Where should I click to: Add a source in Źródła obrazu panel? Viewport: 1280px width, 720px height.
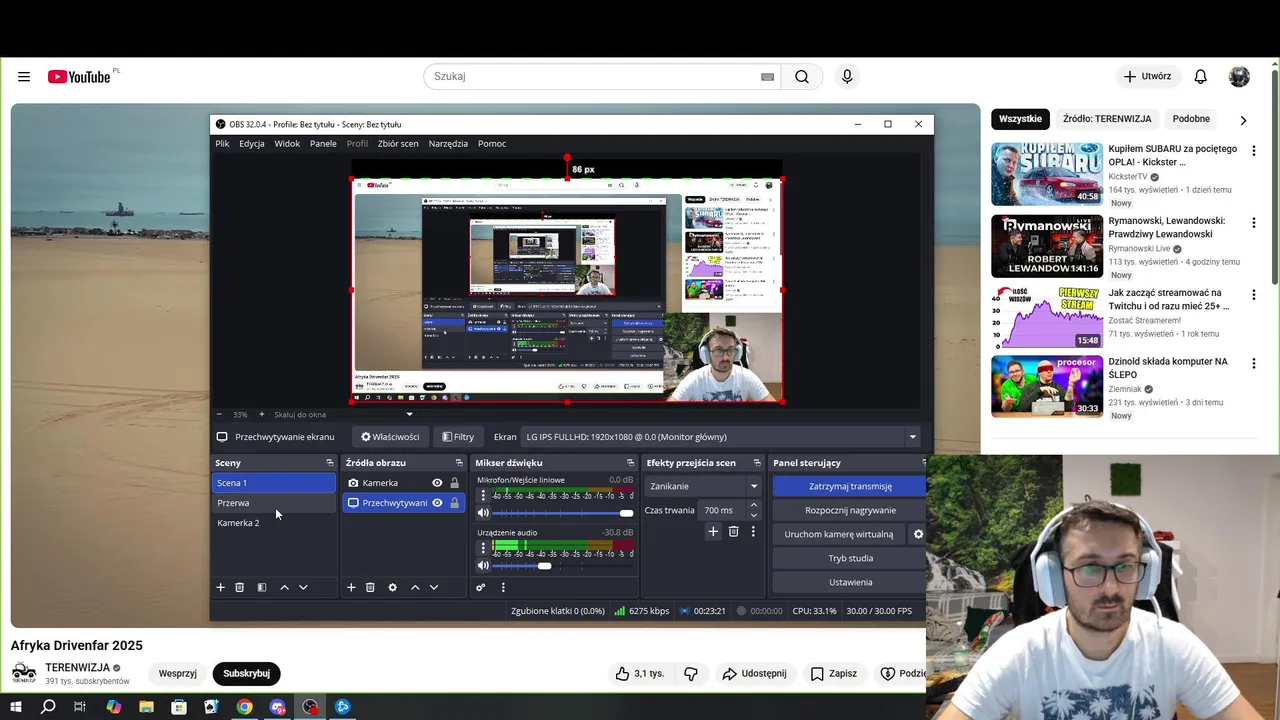pos(351,588)
